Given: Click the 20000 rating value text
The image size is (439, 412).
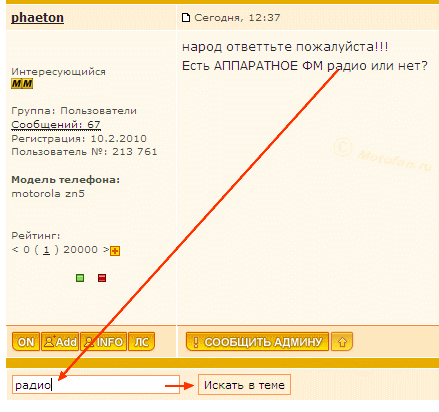Looking at the screenshot, I should (x=81, y=250).
